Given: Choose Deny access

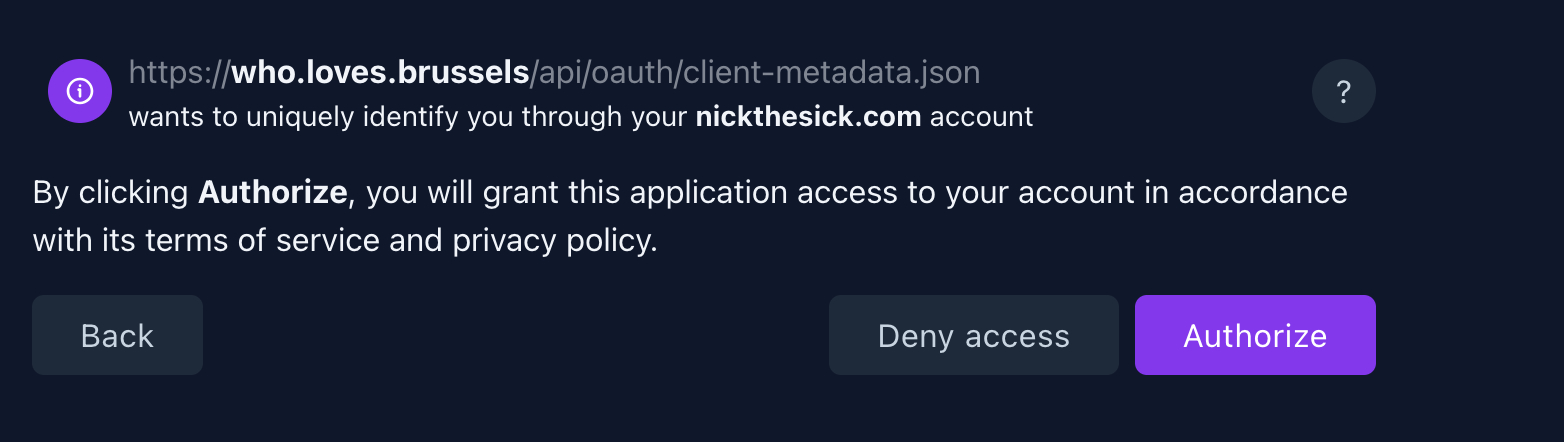Looking at the screenshot, I should point(973,335).
